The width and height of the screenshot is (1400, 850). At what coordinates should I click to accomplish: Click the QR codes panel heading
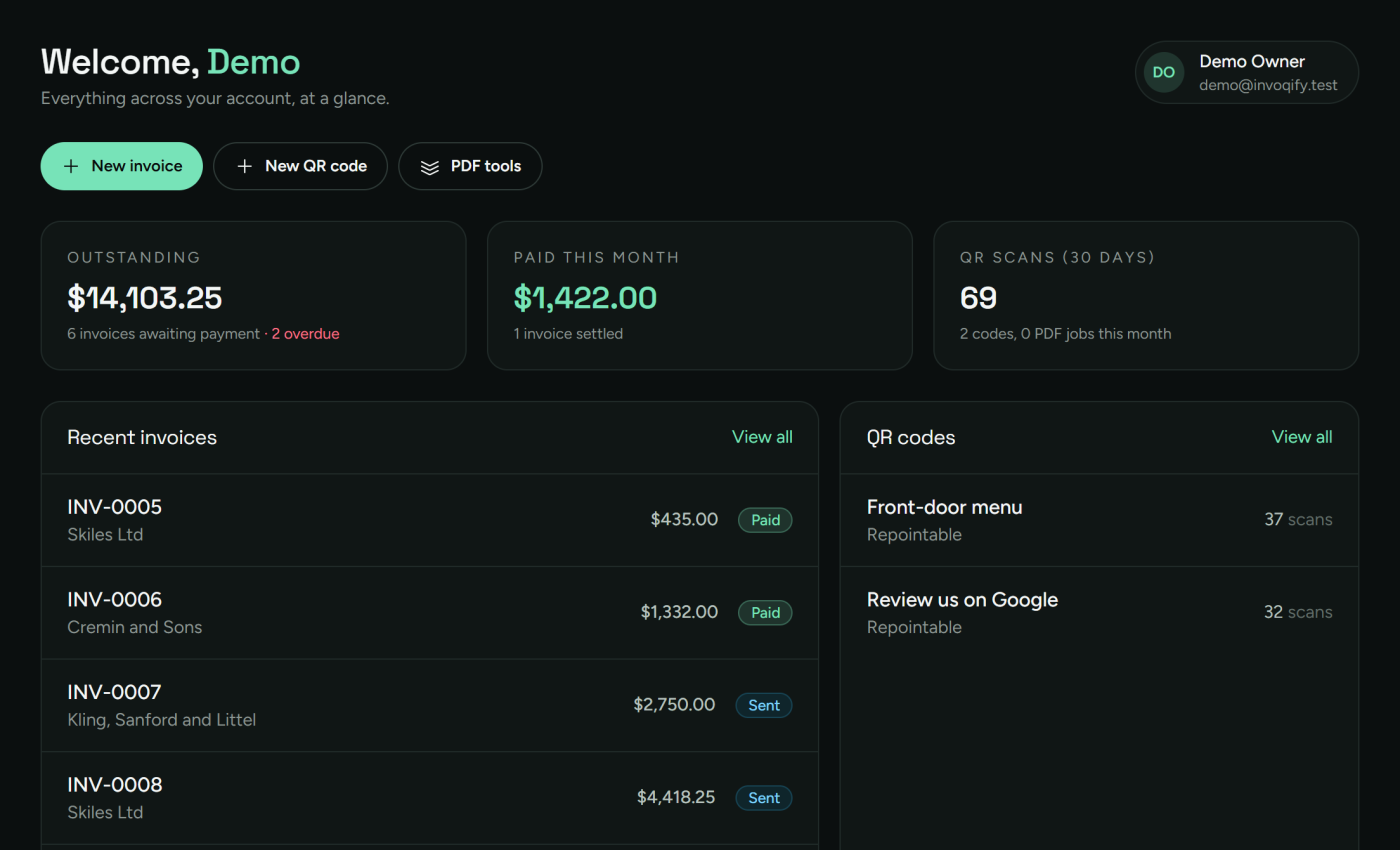pos(911,437)
